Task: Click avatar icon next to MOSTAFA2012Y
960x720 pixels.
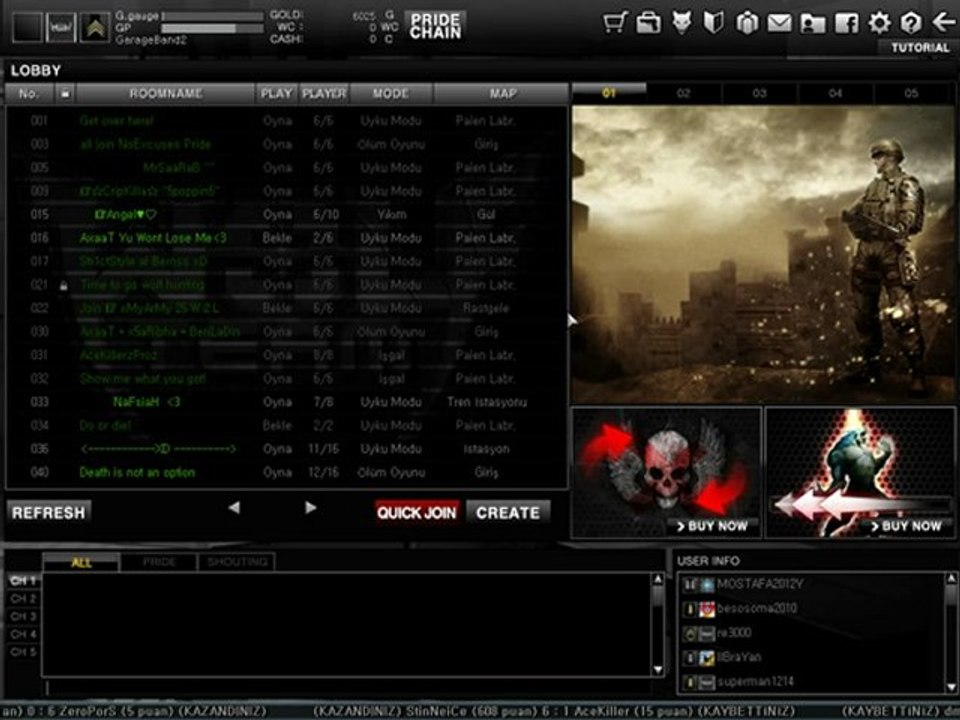Action: [707, 585]
